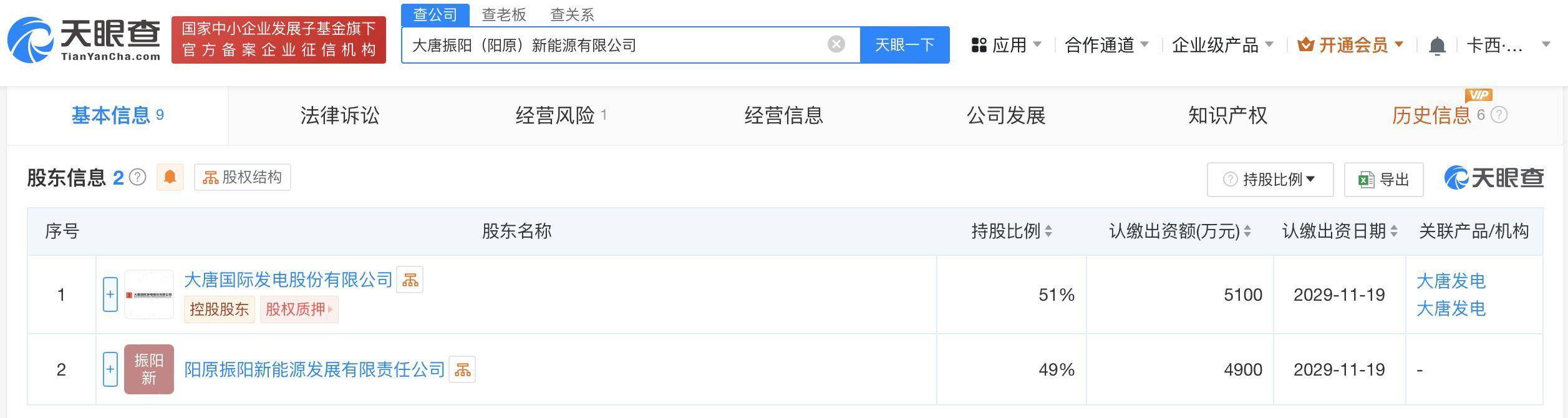Screen dimensions: 1568x418
Task: Open equity chart icon beside 阳原振阳新能源发展有限责任公司
Action: pyautogui.click(x=462, y=369)
